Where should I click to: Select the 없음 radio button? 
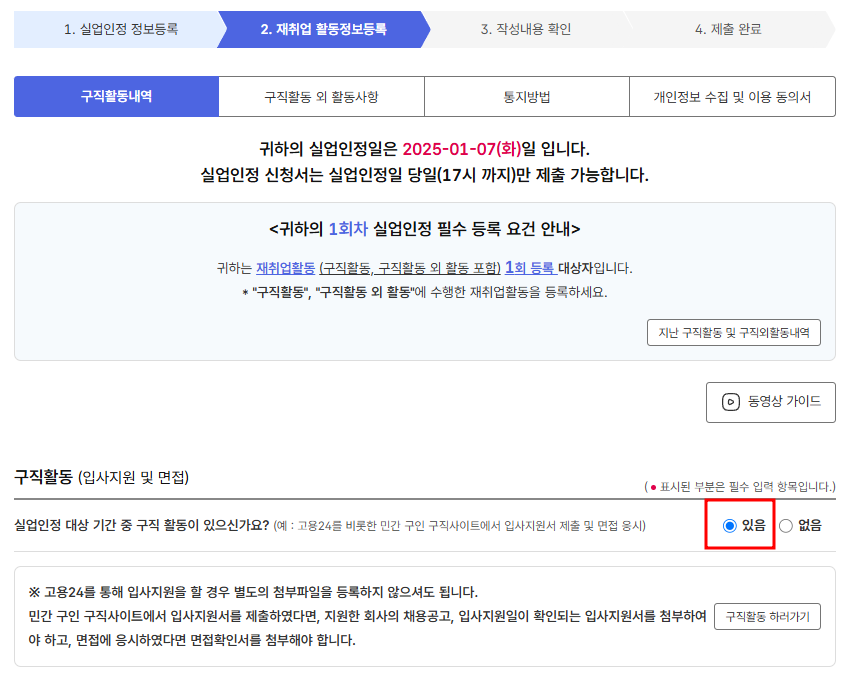click(786, 526)
